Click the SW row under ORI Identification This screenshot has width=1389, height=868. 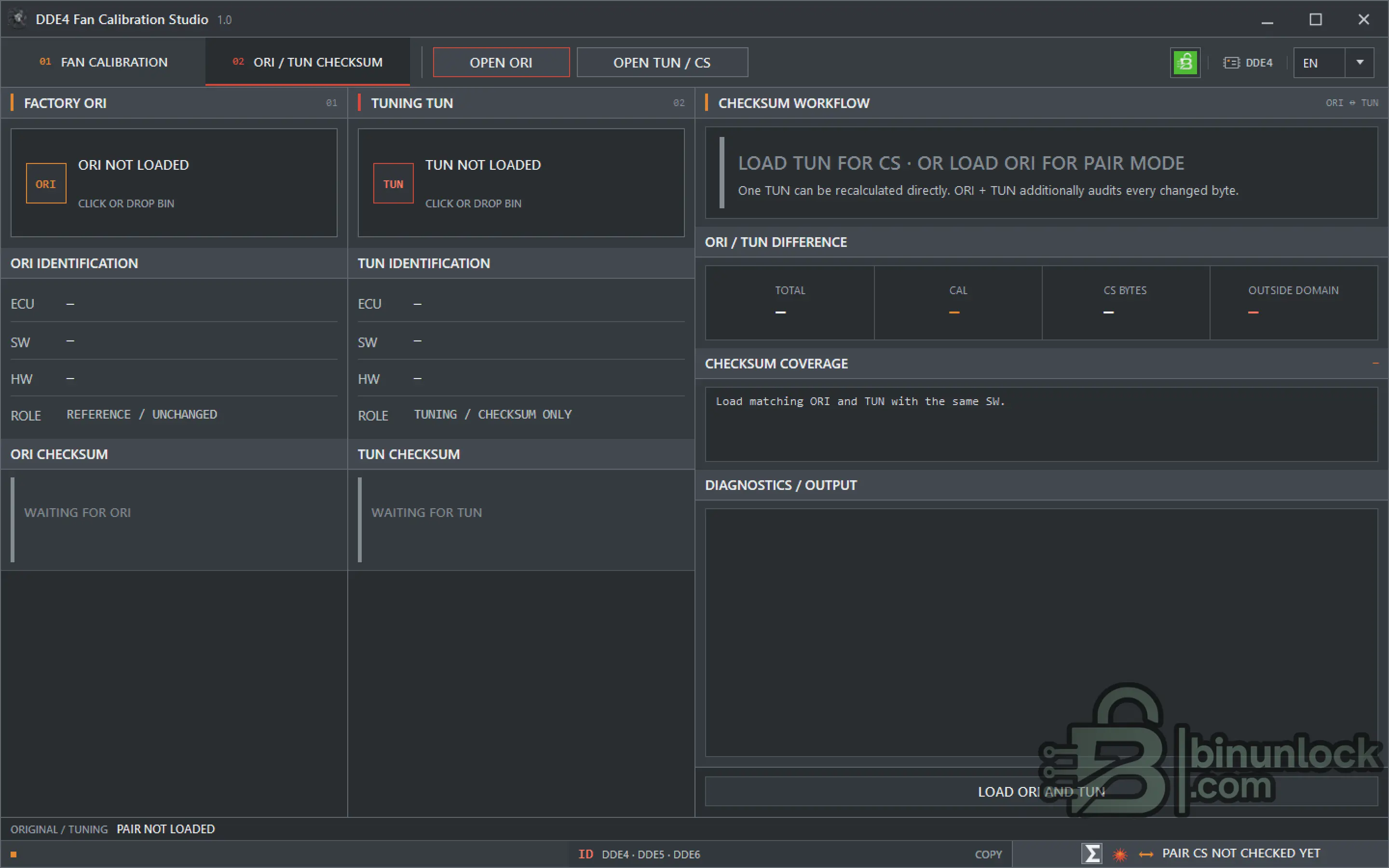174,342
